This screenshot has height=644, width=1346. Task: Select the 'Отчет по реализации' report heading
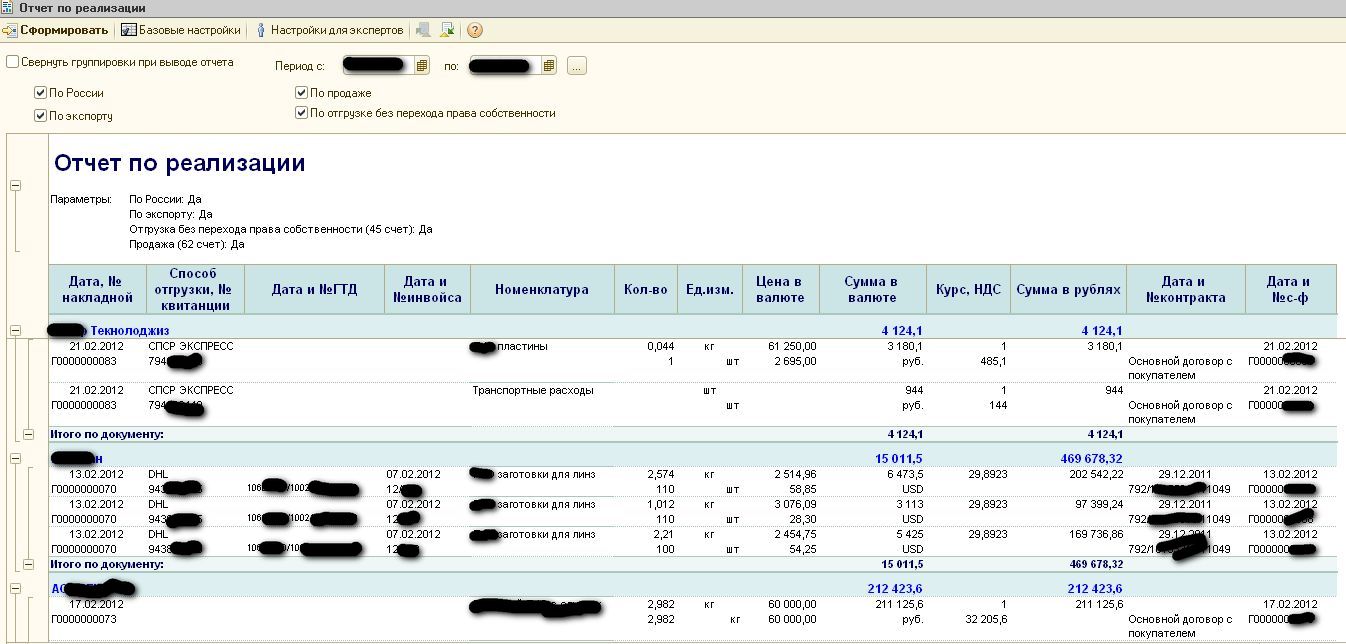pyautogui.click(x=180, y=163)
